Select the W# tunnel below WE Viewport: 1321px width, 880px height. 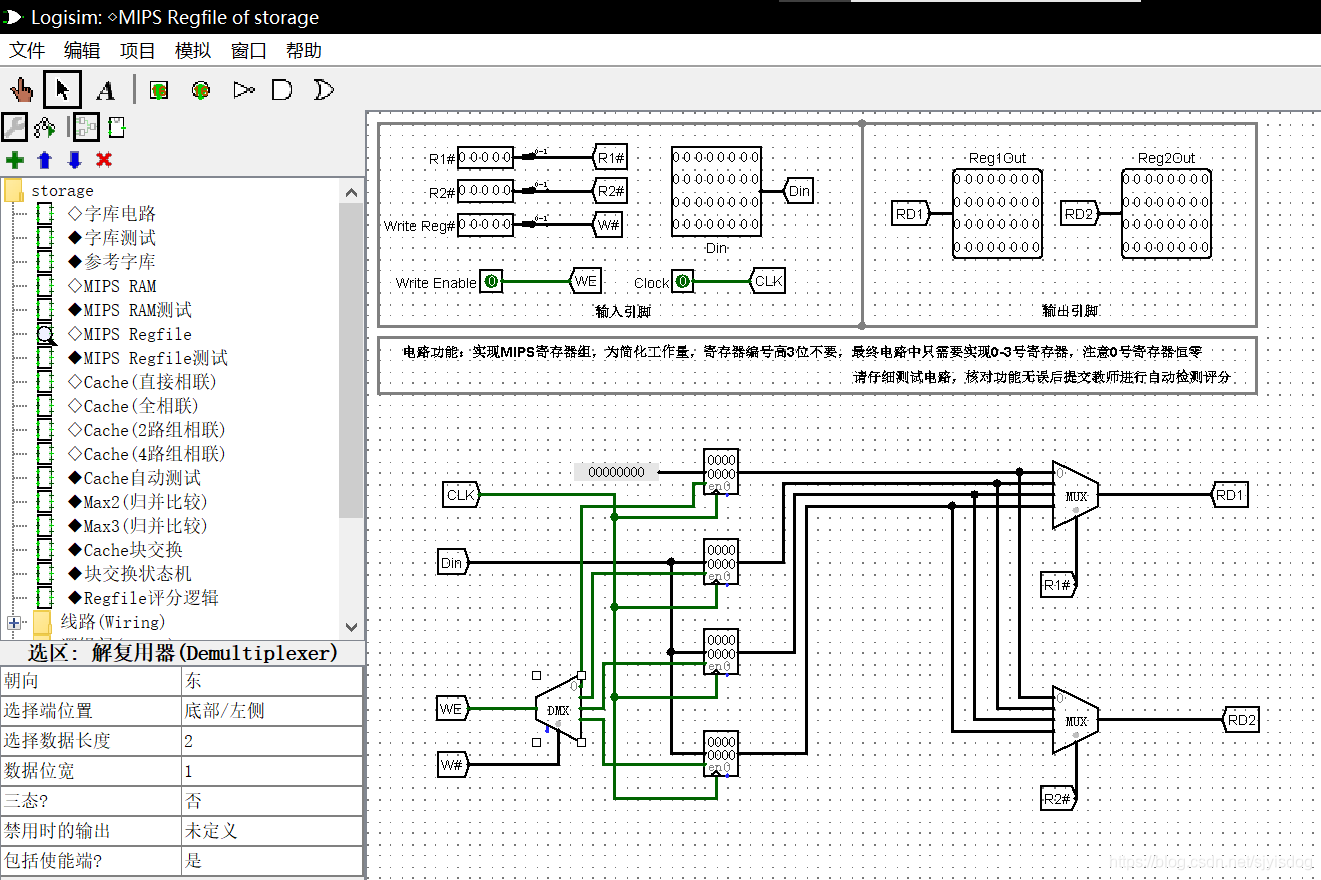click(452, 765)
